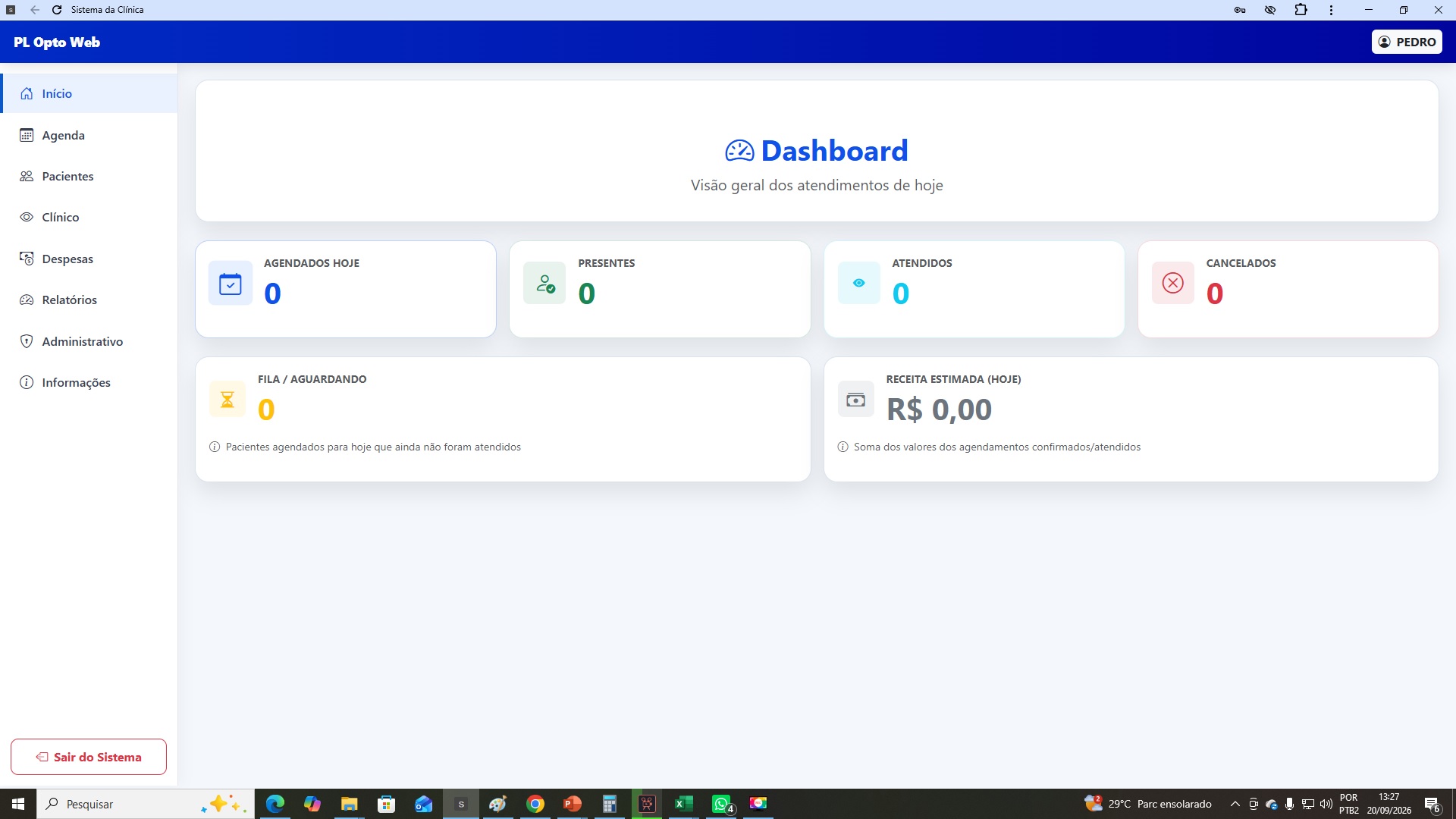Go to Pacientes in the sidebar
The image size is (1456, 819).
(x=89, y=176)
